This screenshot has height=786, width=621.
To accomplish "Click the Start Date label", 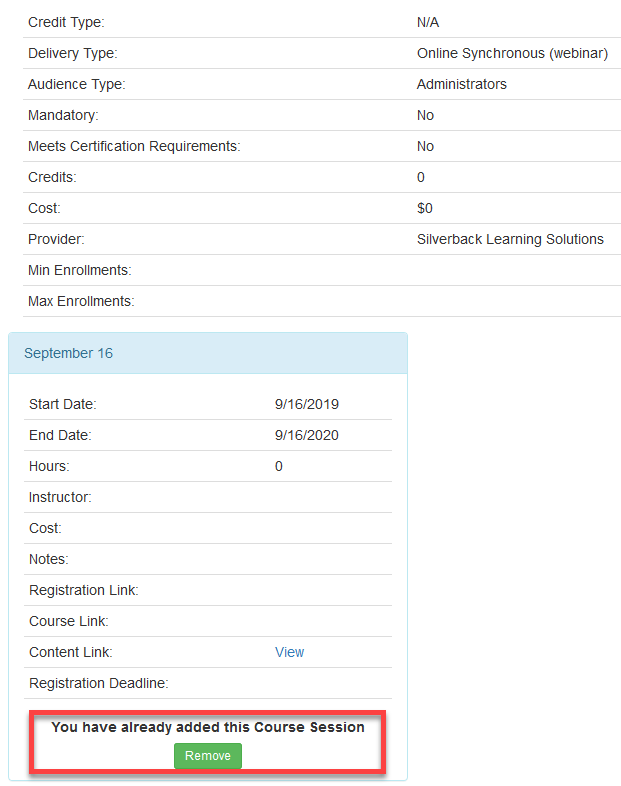I will pos(63,404).
